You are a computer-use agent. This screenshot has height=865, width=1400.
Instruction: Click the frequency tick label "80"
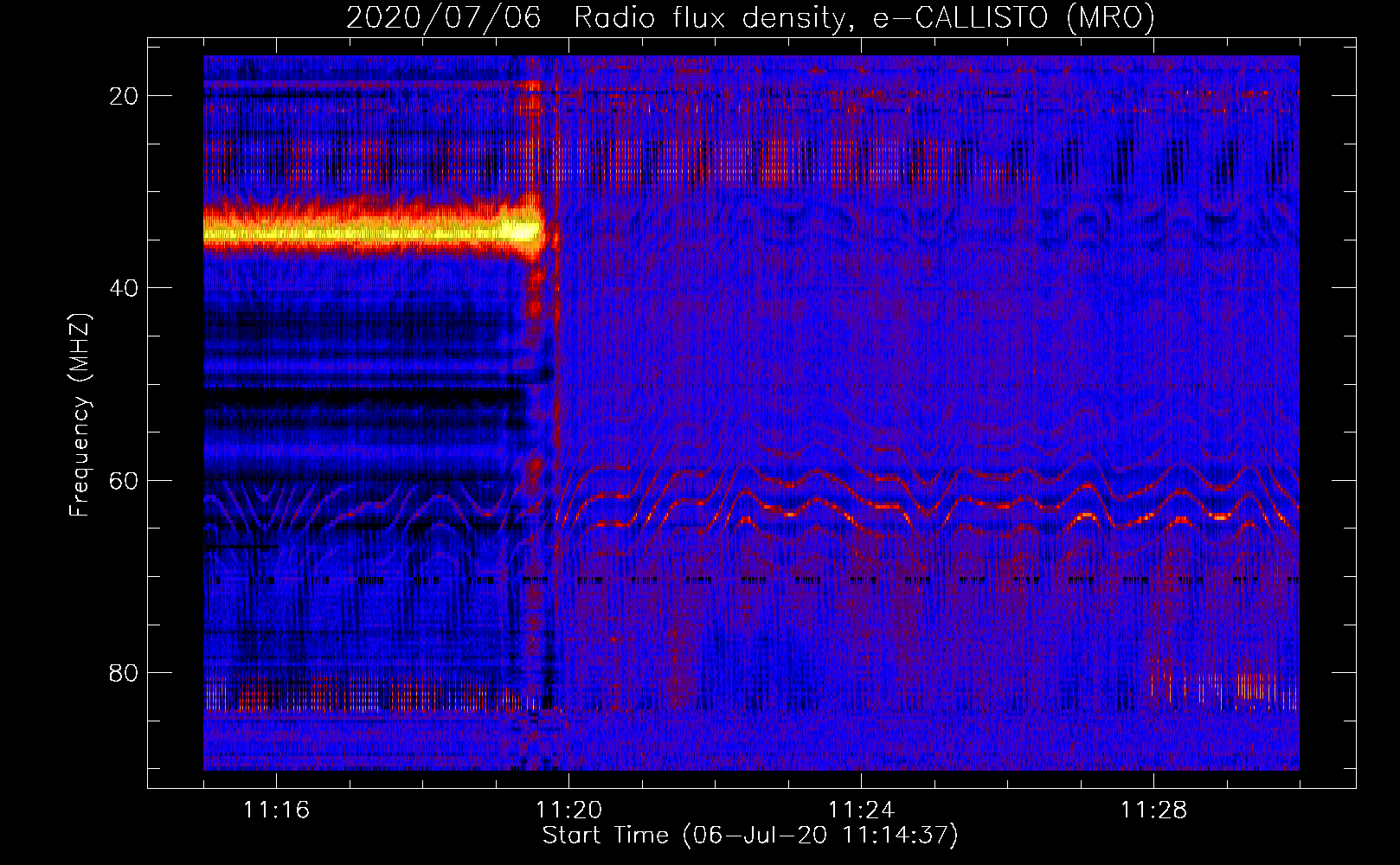(125, 673)
